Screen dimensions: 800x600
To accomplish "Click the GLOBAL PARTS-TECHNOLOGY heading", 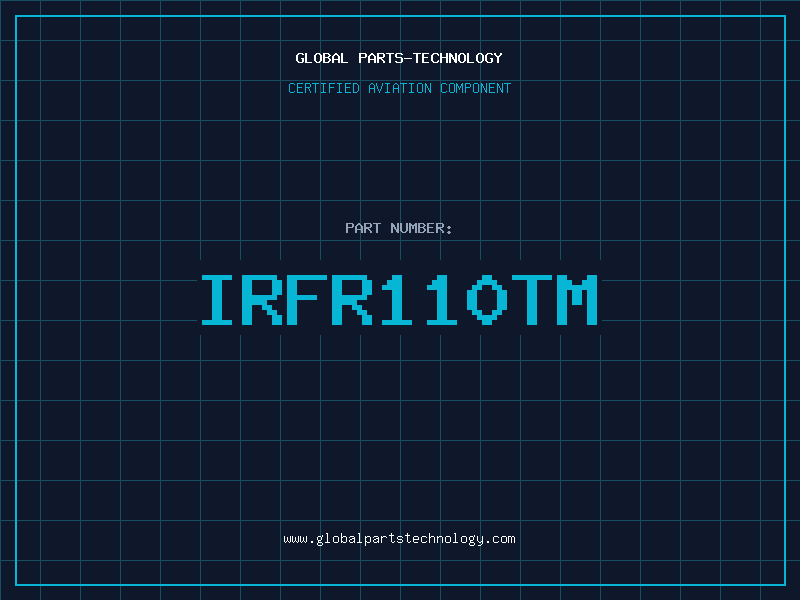I will [399, 58].
